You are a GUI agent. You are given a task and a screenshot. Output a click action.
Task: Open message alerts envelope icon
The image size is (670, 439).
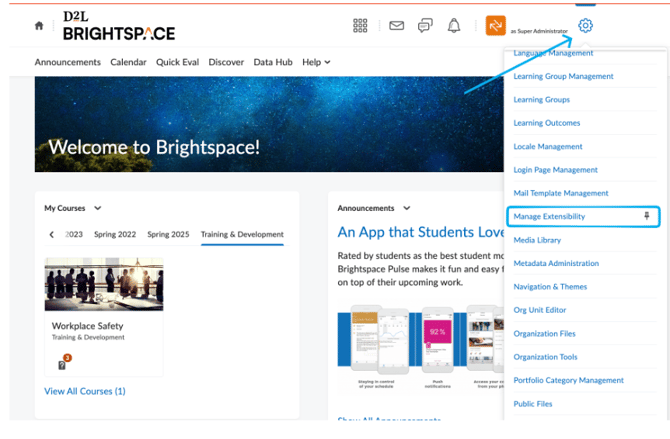click(x=397, y=26)
